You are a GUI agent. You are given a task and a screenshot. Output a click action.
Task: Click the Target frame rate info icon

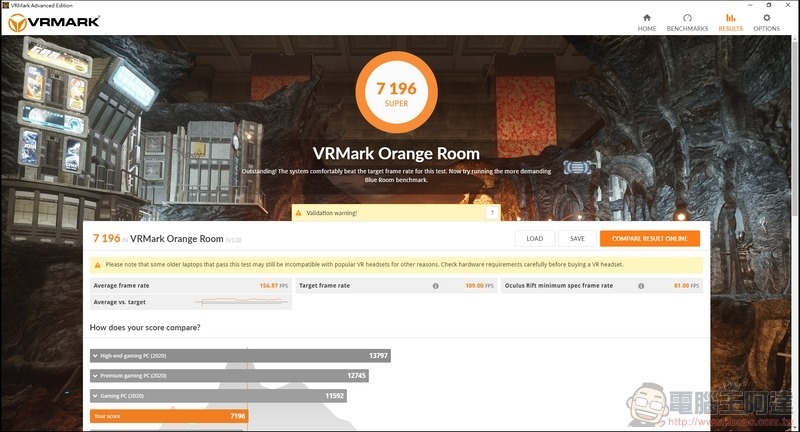pyautogui.click(x=435, y=286)
